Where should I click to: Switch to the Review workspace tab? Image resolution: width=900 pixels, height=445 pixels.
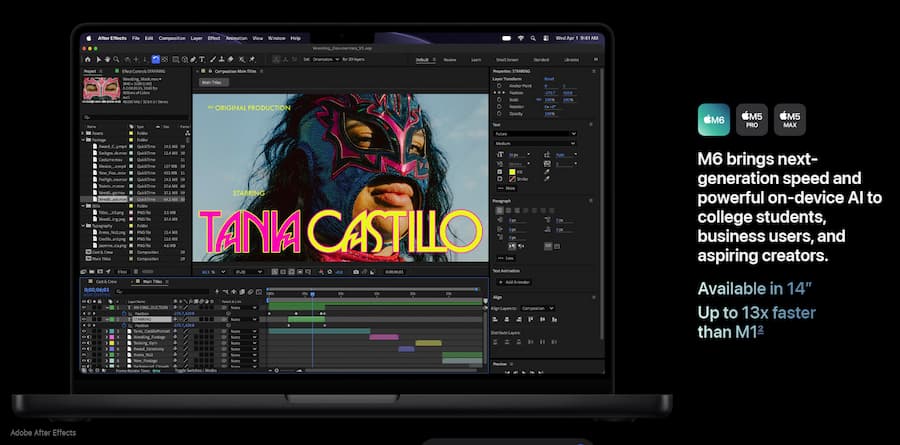point(450,60)
